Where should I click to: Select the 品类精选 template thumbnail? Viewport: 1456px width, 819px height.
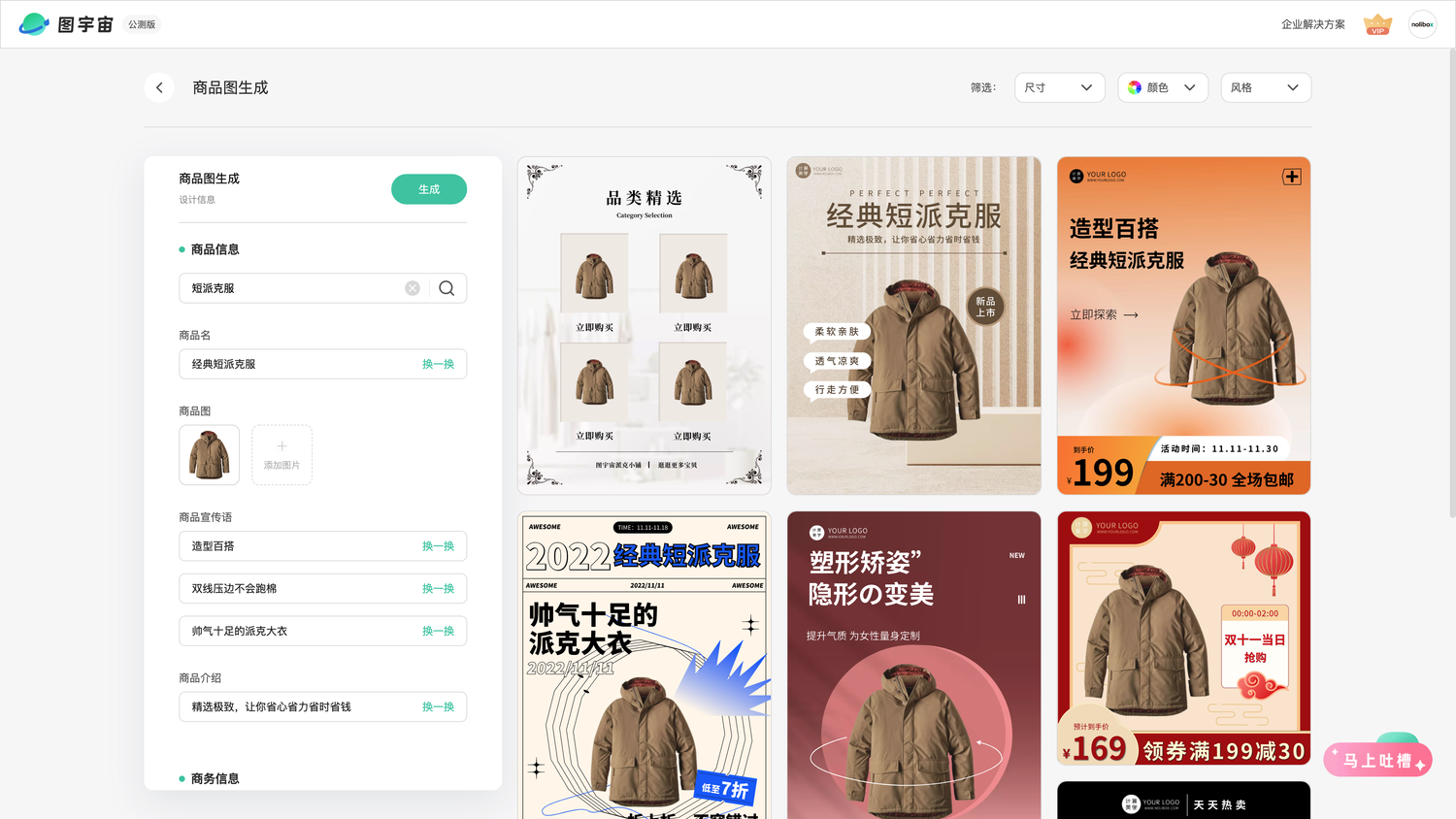coord(645,326)
